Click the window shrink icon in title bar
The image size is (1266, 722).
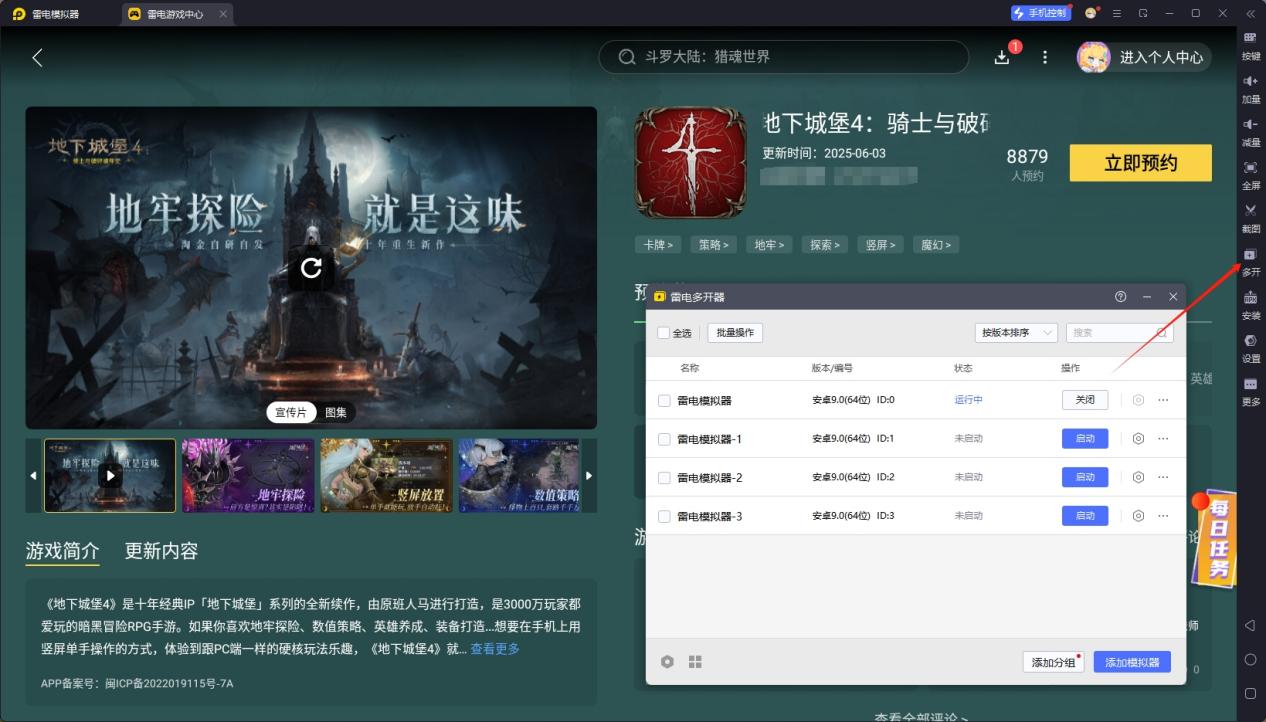(x=1143, y=14)
